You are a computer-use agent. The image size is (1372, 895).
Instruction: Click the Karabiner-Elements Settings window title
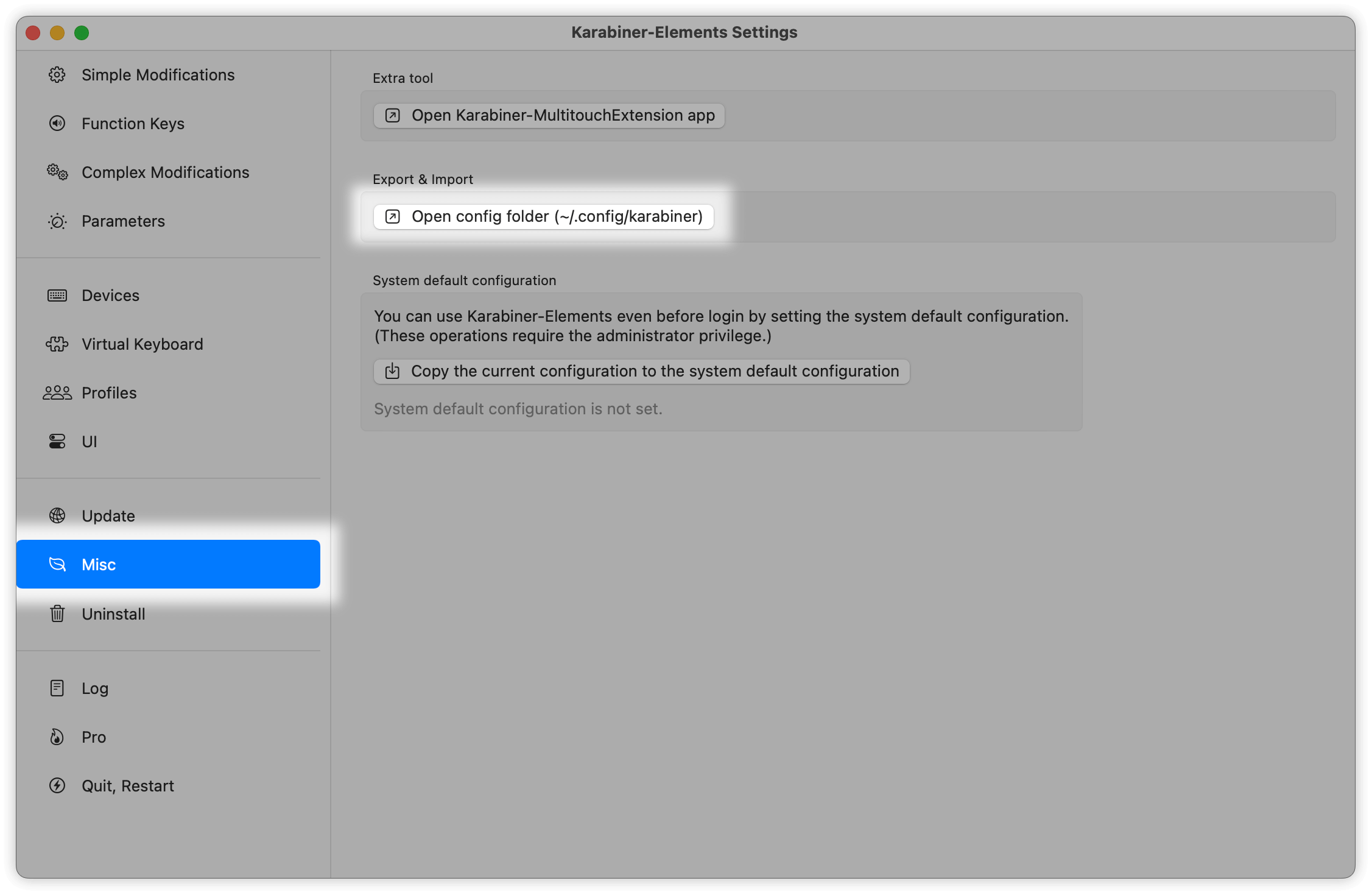(684, 32)
